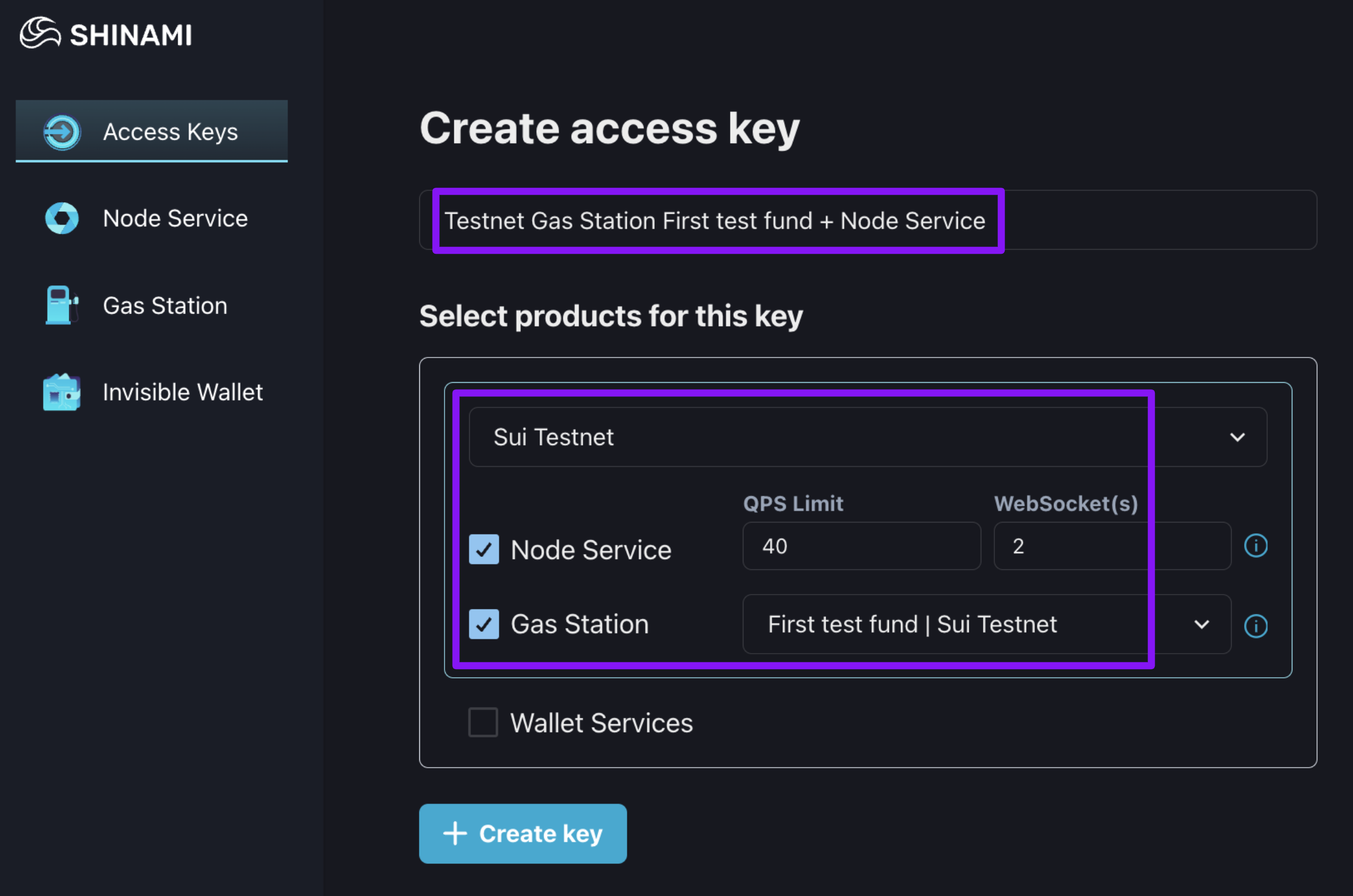Click the Gas Station pump icon

61,305
